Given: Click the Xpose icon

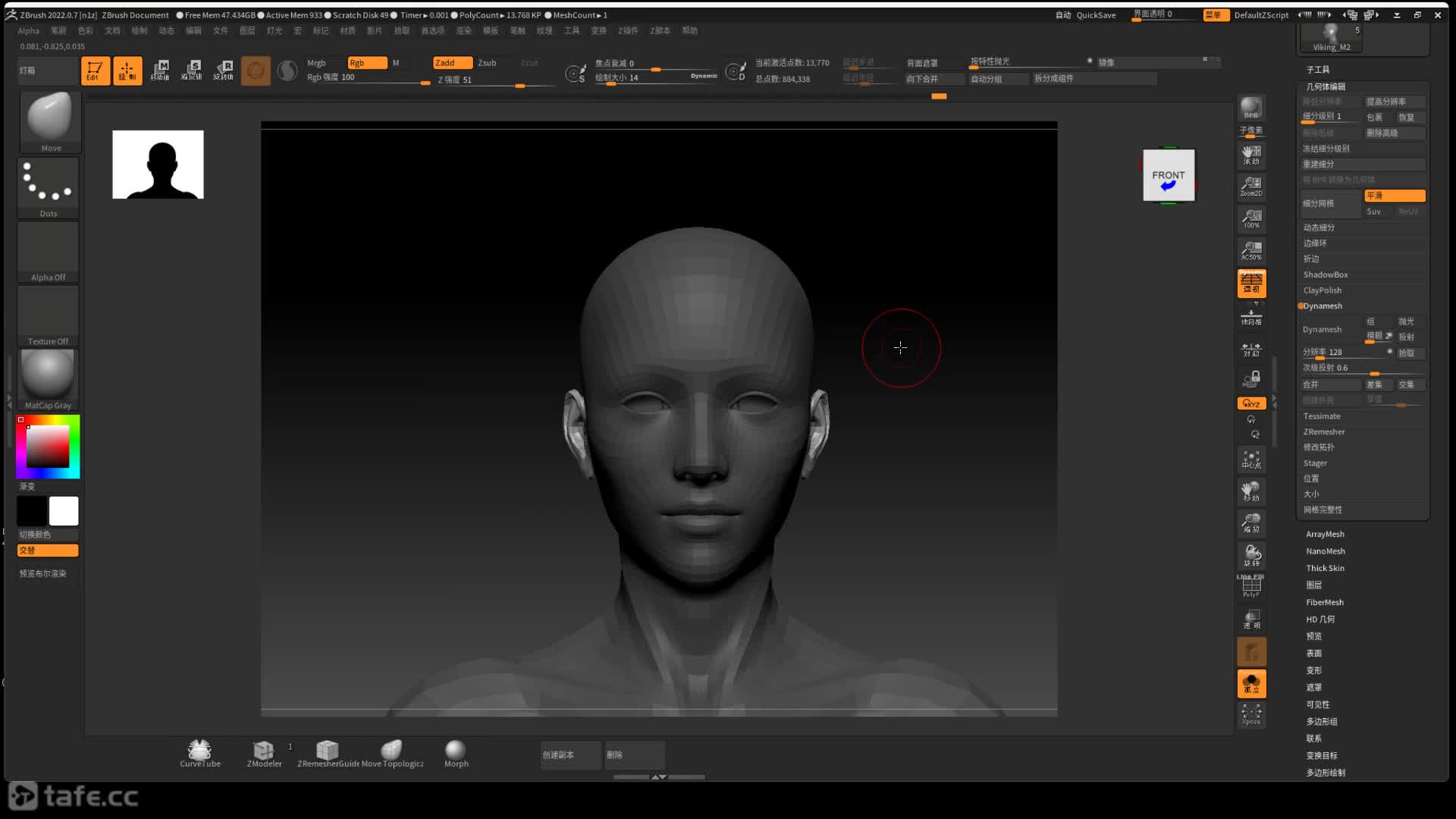Looking at the screenshot, I should tap(1251, 714).
